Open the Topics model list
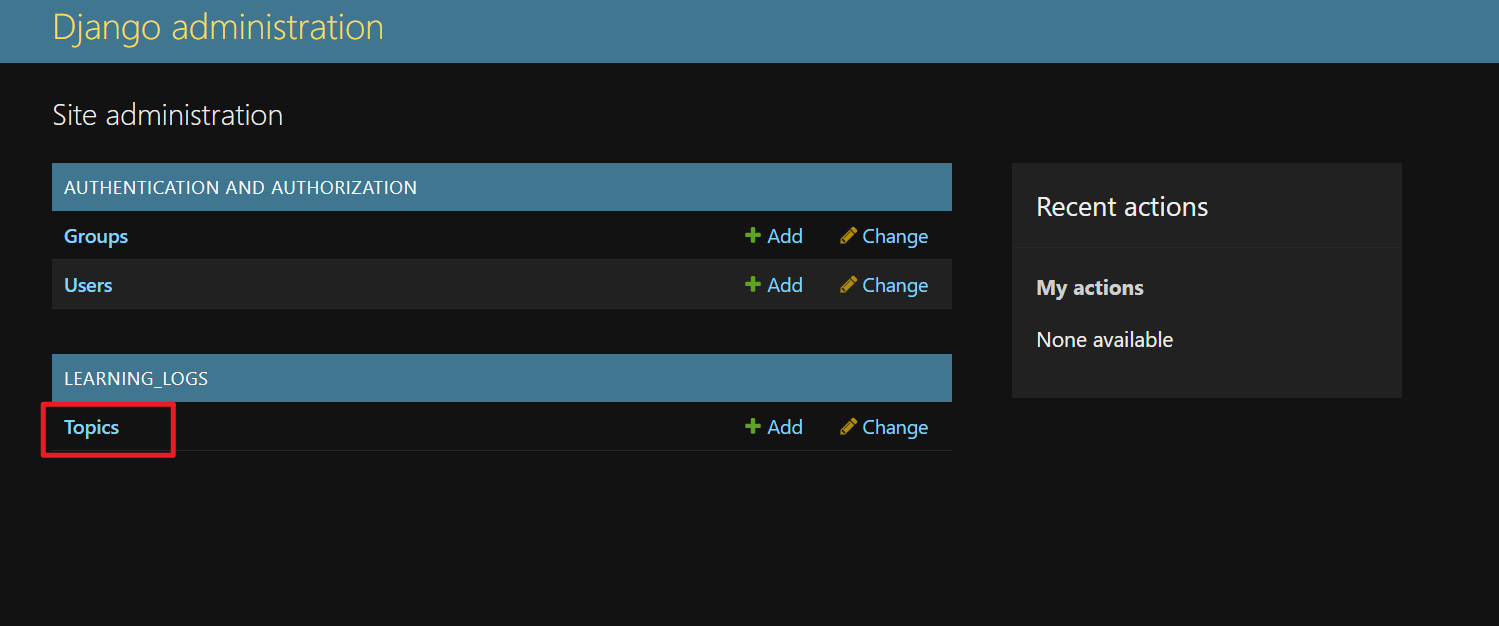This screenshot has width=1499, height=626. (91, 427)
